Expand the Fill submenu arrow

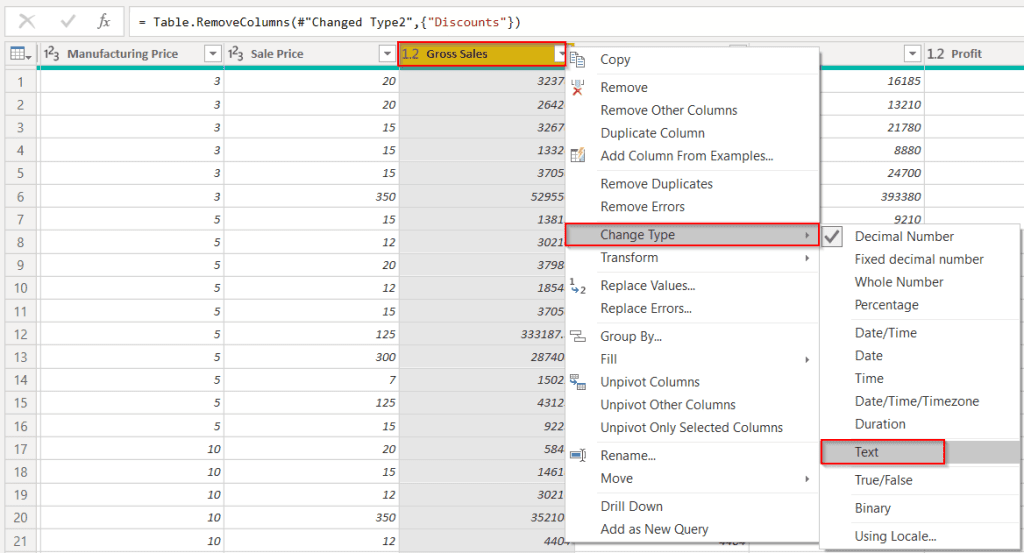click(807, 360)
